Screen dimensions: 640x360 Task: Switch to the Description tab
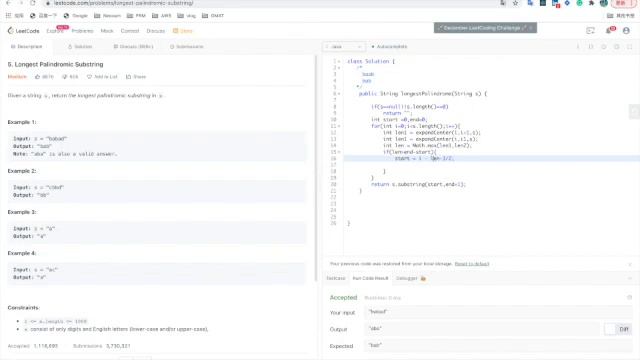pos(27,47)
